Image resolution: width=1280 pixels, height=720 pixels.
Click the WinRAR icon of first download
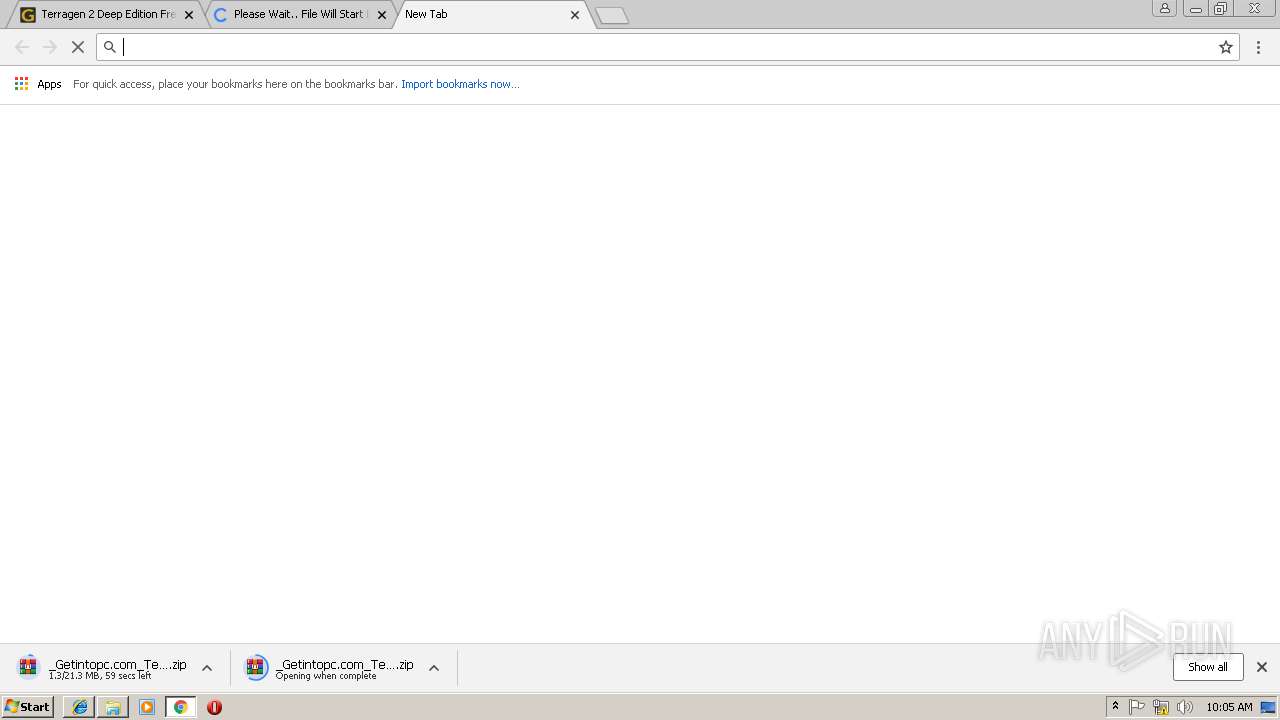click(28, 668)
